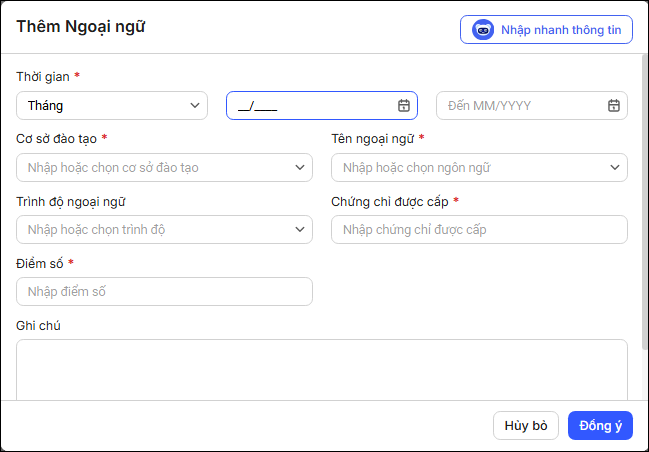The image size is (649, 452).
Task: Click the Đến MM/YYYY date input
Action: [x=532, y=106]
